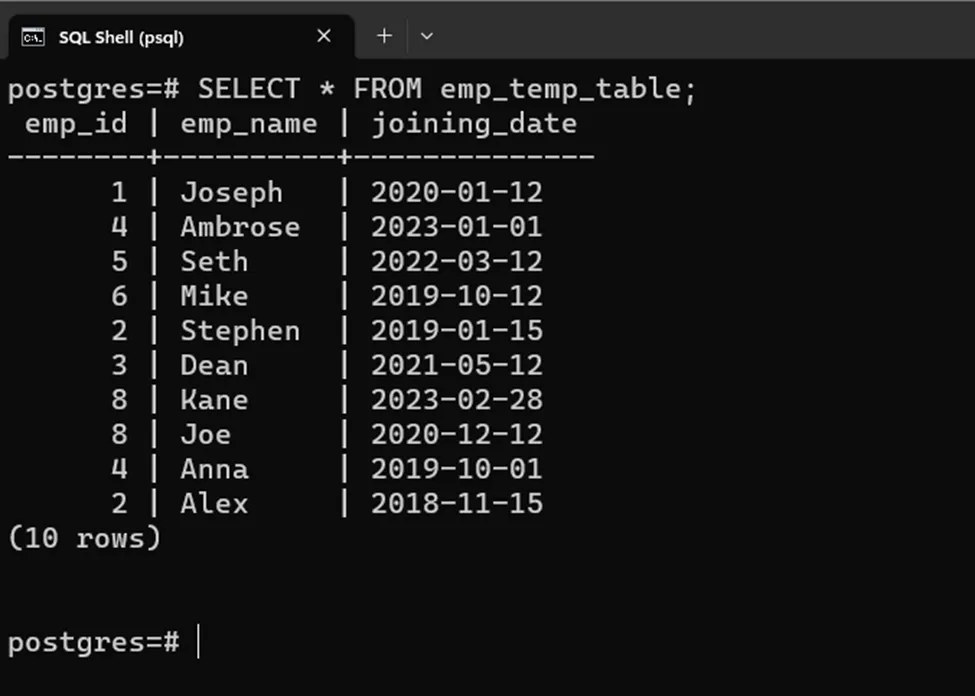Click the joining_date column header

[x=473, y=124]
